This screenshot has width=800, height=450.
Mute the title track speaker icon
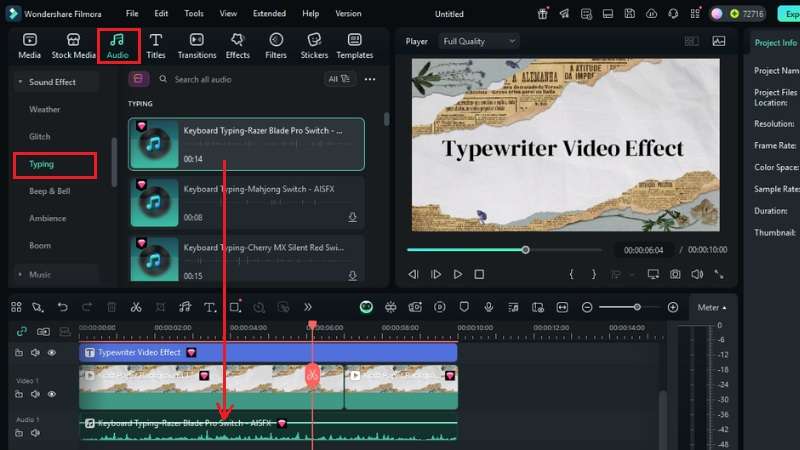click(35, 353)
